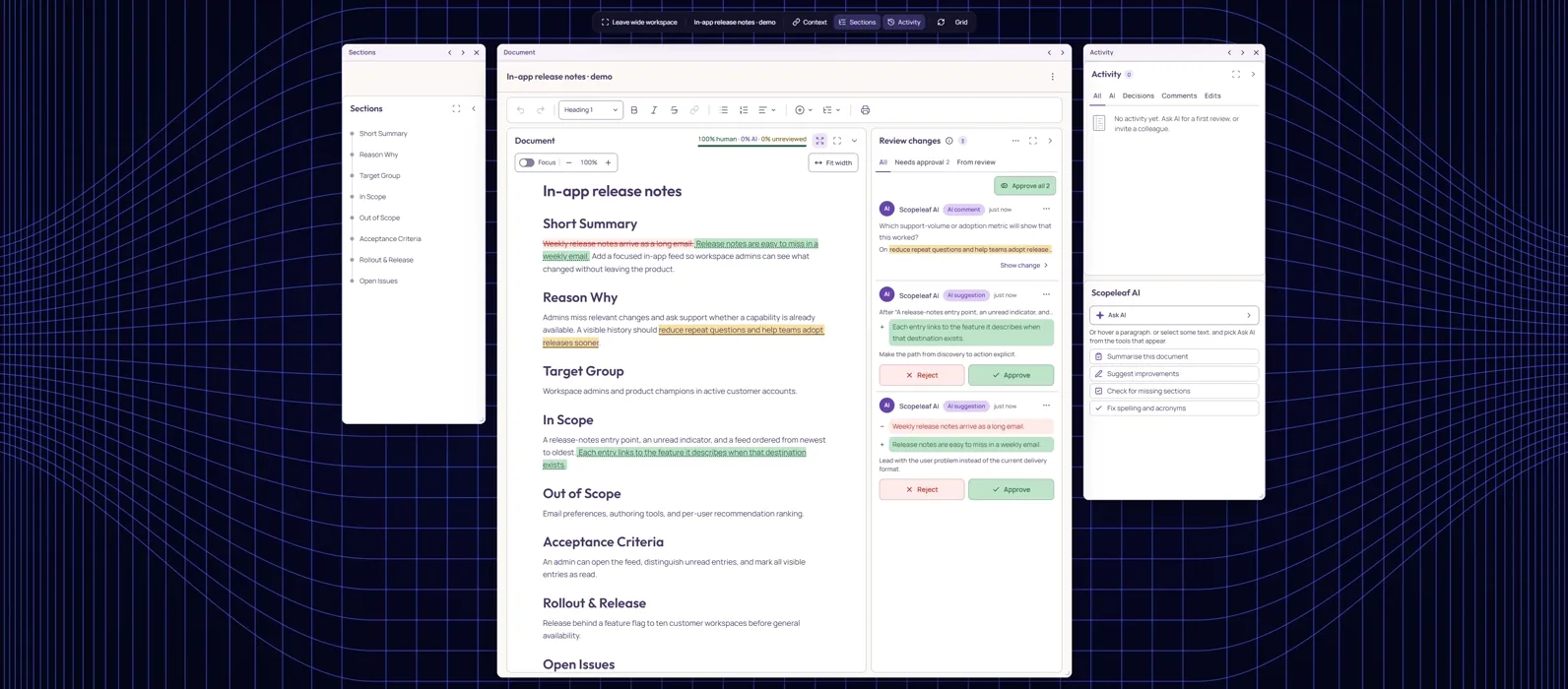Screen dimensions: 1568x689
Task: Click the Redo icon in document toolbar
Action: (x=540, y=110)
